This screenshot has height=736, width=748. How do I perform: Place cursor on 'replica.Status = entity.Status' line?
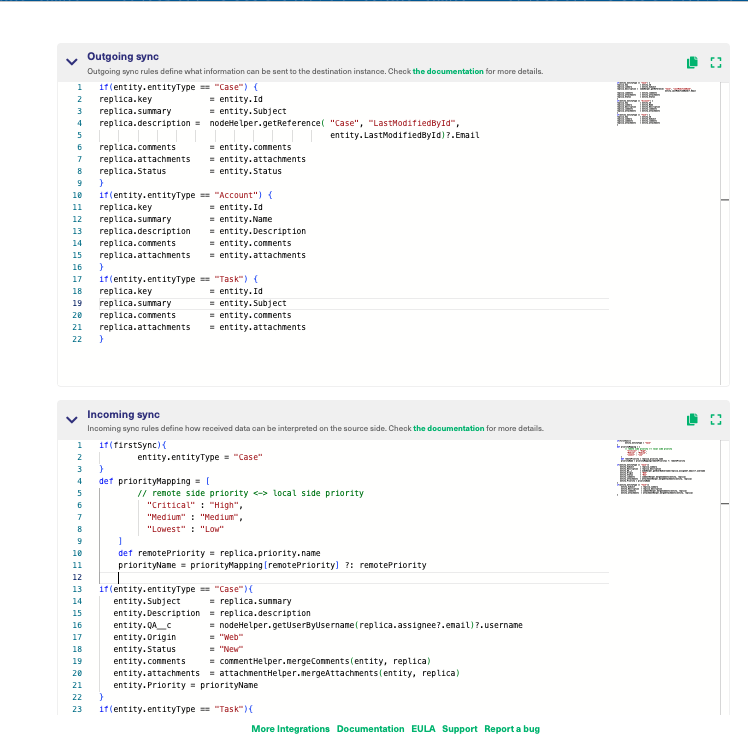point(190,171)
